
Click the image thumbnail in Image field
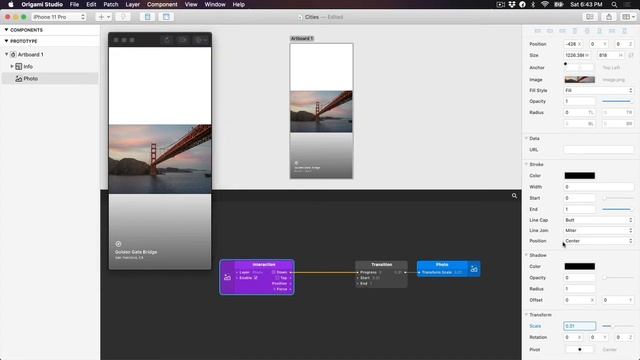[x=580, y=80]
